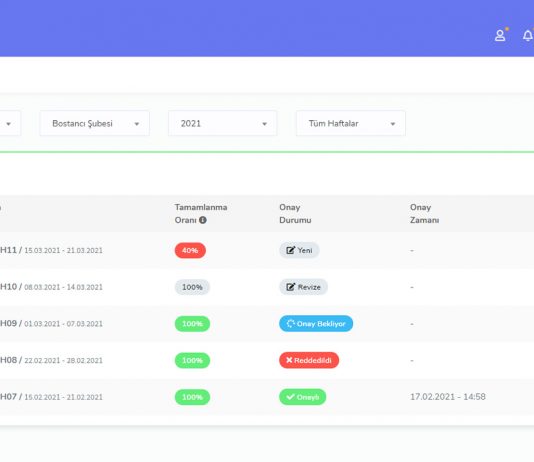The height and width of the screenshot is (462, 534).
Task: Open the Tüm Haftalar weeks dropdown
Action: coord(351,123)
